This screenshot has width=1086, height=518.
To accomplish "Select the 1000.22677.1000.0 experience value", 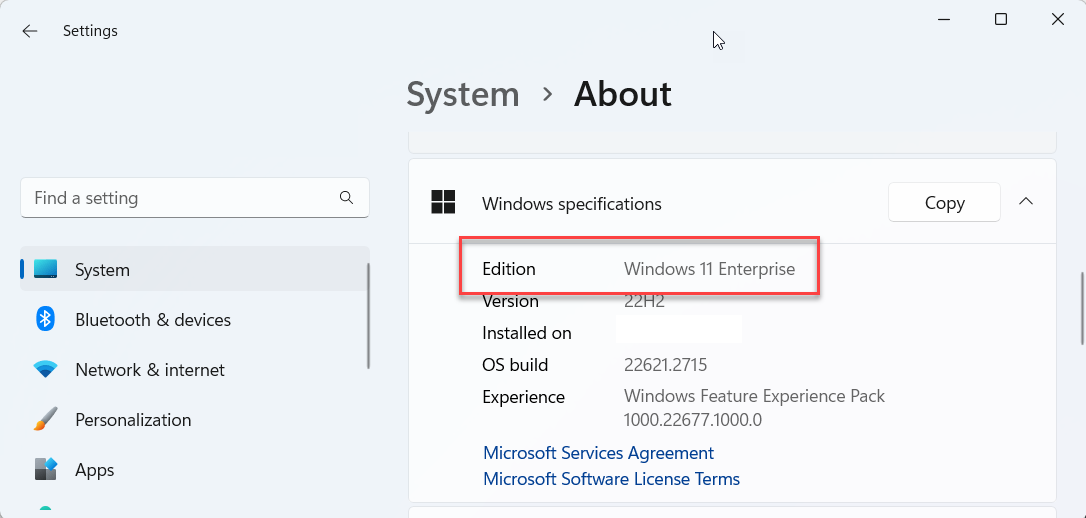I will coord(693,420).
